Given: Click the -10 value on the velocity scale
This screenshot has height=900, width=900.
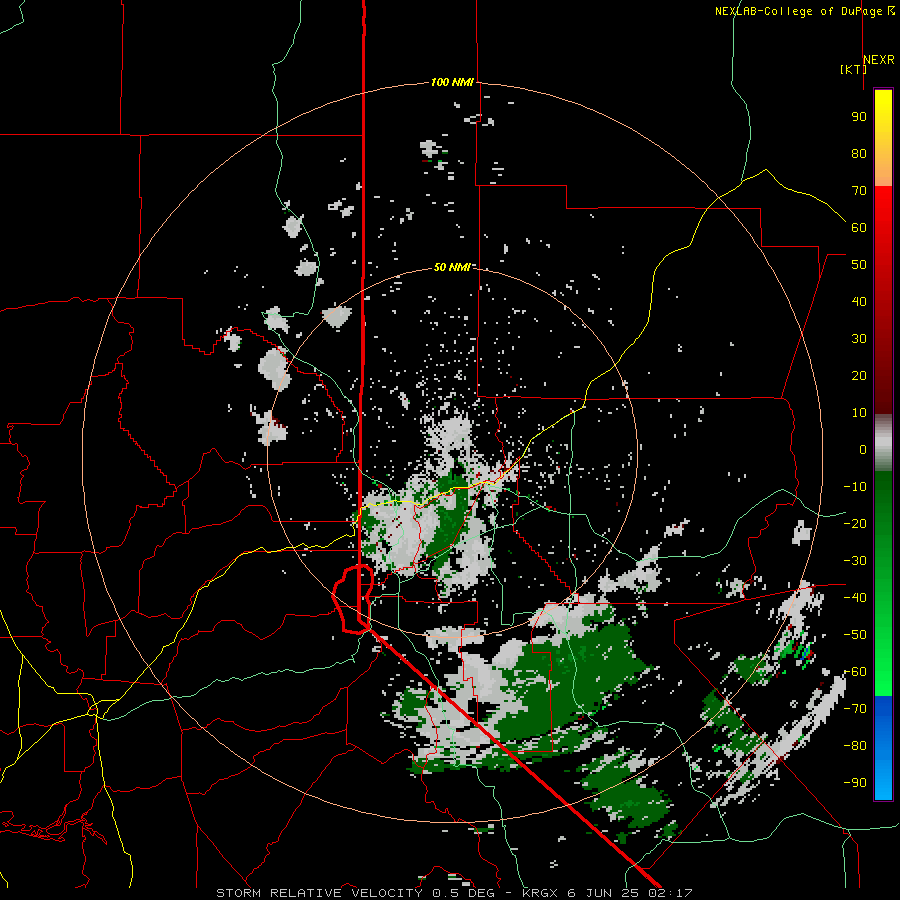Looking at the screenshot, I should pyautogui.click(x=855, y=487).
